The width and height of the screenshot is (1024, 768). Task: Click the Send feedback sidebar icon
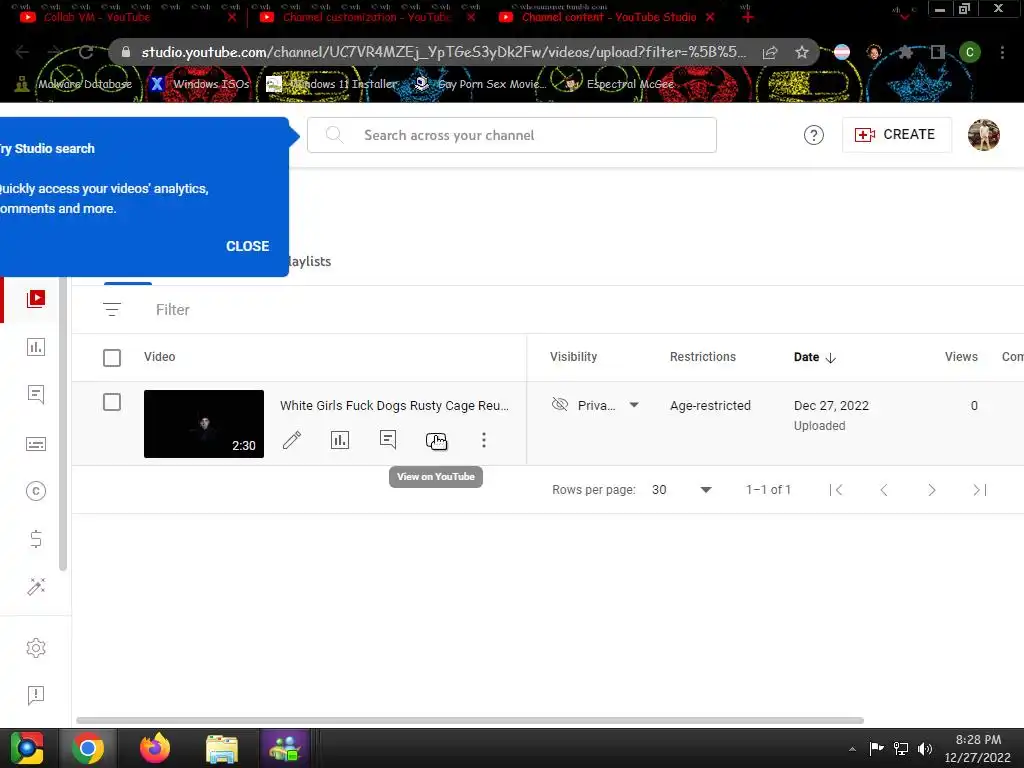pos(36,696)
